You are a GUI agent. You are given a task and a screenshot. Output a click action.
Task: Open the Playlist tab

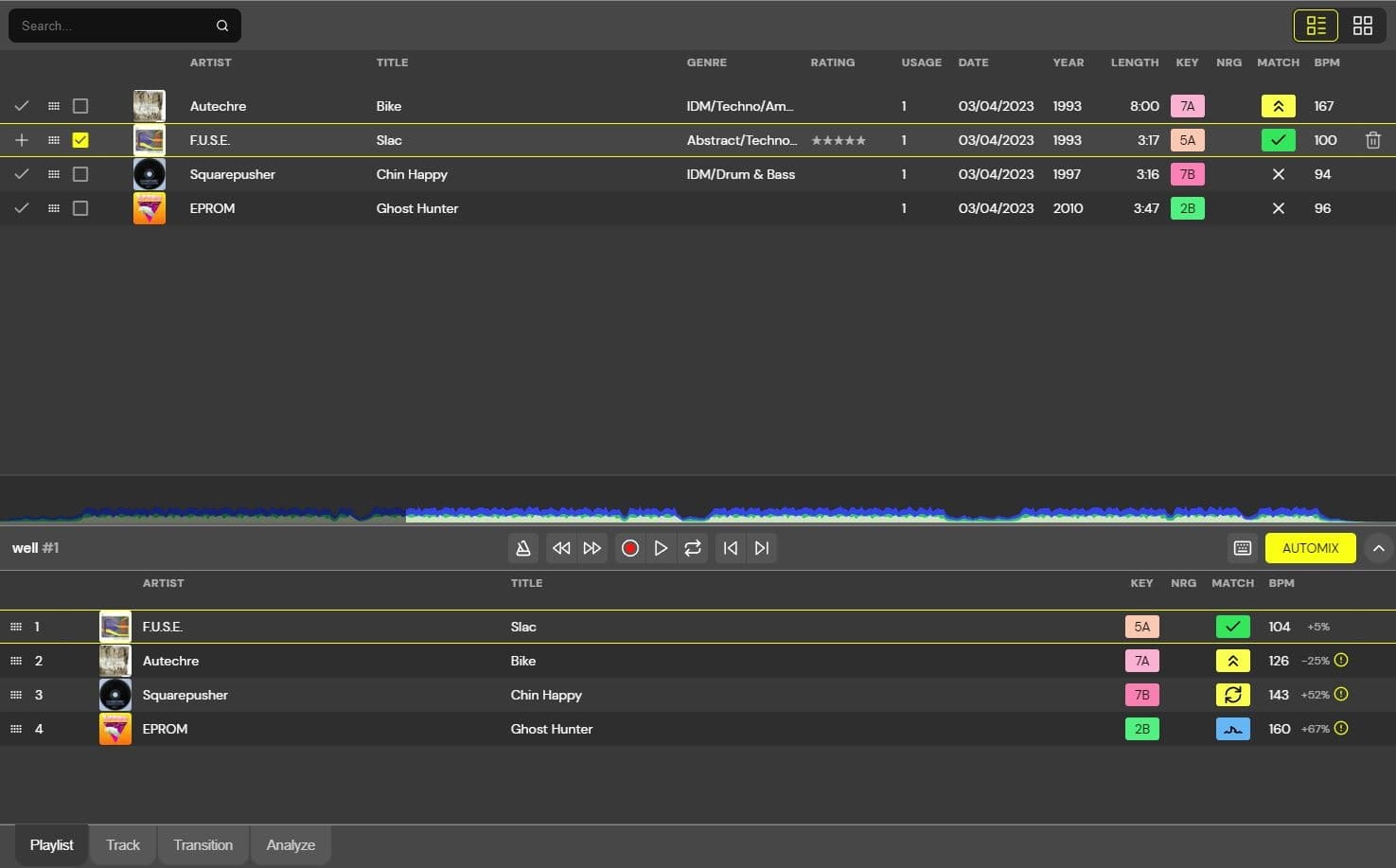click(x=51, y=845)
